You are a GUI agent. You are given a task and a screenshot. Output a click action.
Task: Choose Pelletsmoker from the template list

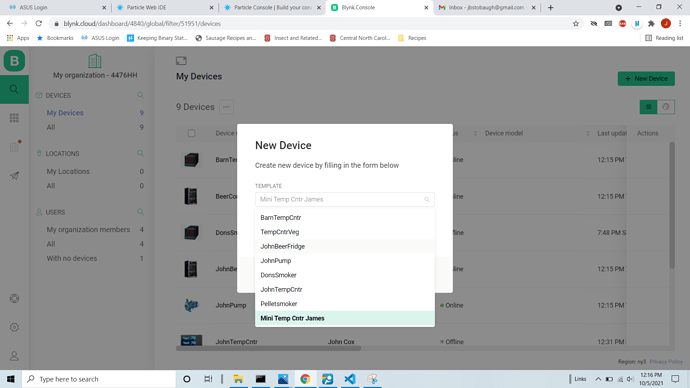(345, 304)
